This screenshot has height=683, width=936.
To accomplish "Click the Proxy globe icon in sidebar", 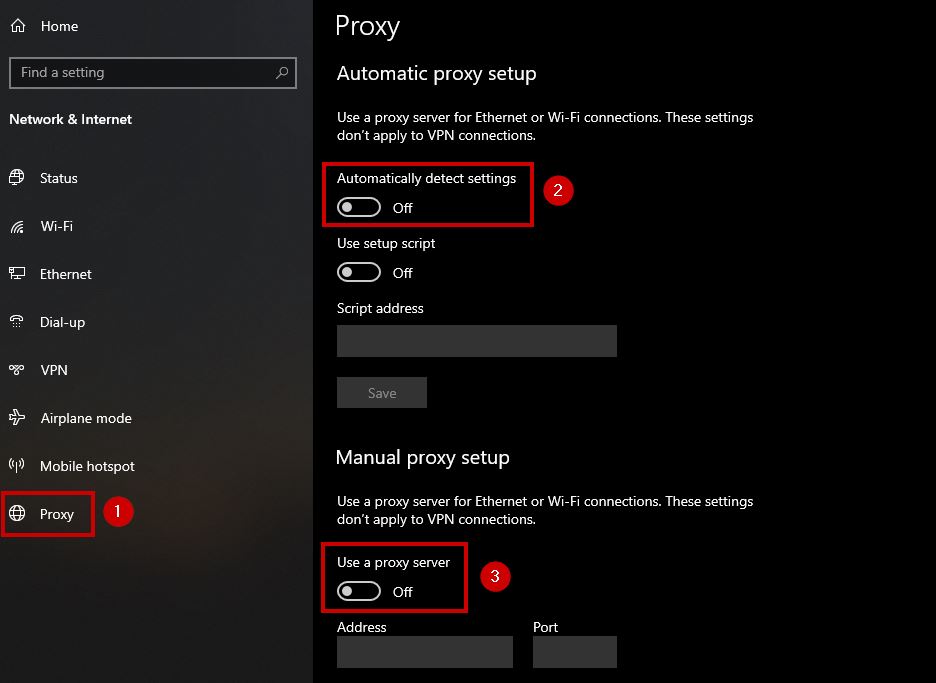I will [x=17, y=514].
